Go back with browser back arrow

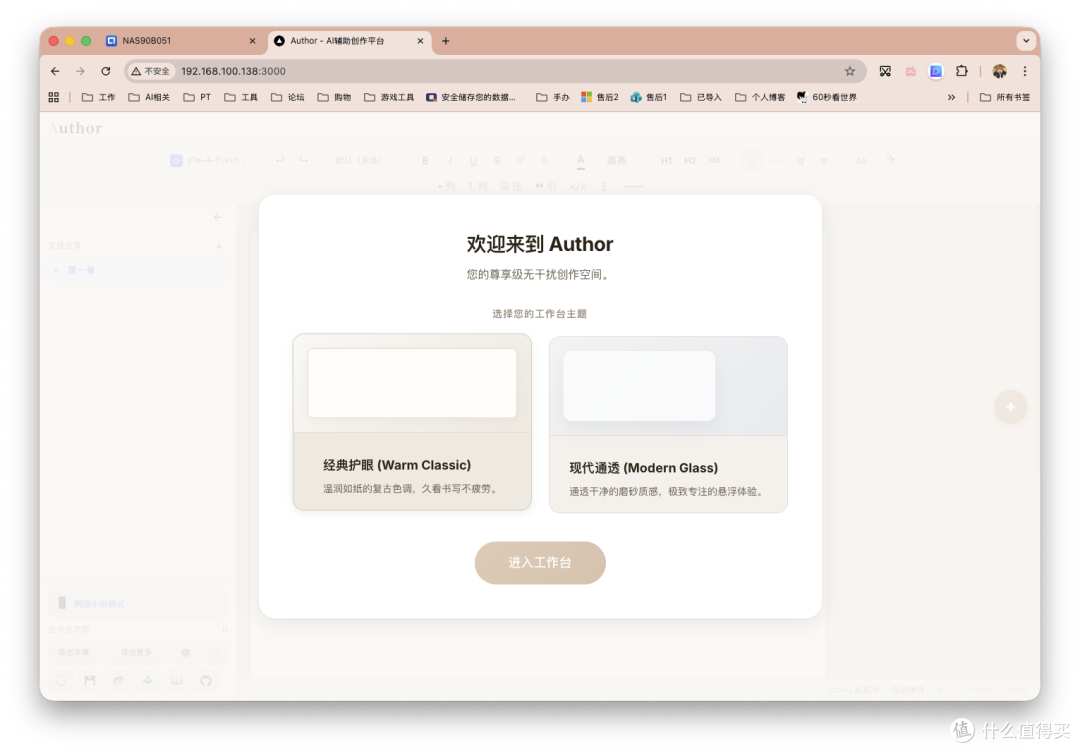pyautogui.click(x=55, y=71)
